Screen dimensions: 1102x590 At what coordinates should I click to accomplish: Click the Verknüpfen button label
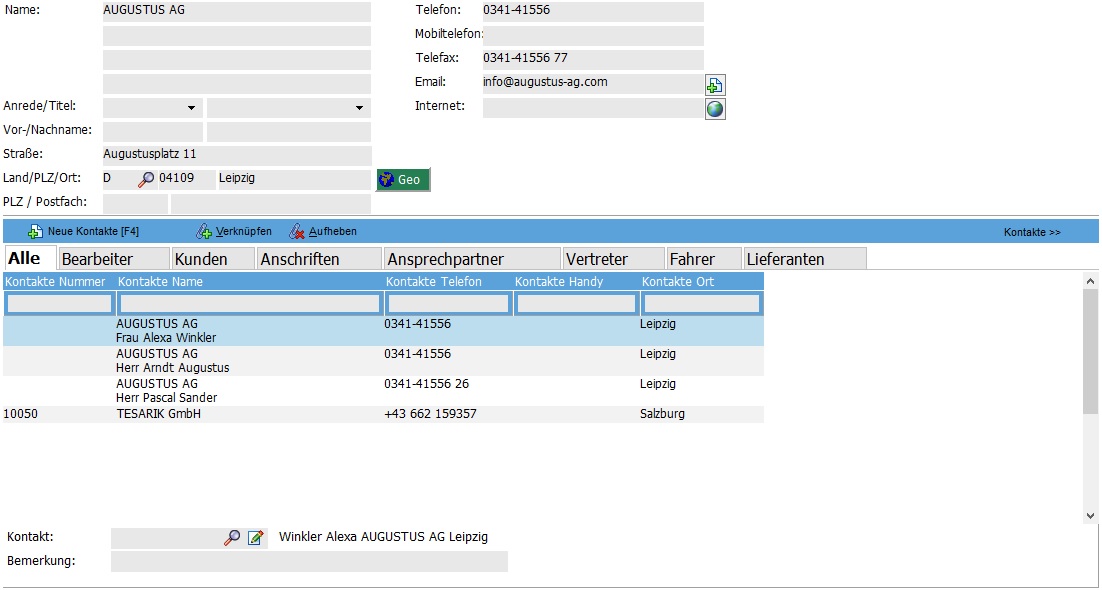(244, 231)
